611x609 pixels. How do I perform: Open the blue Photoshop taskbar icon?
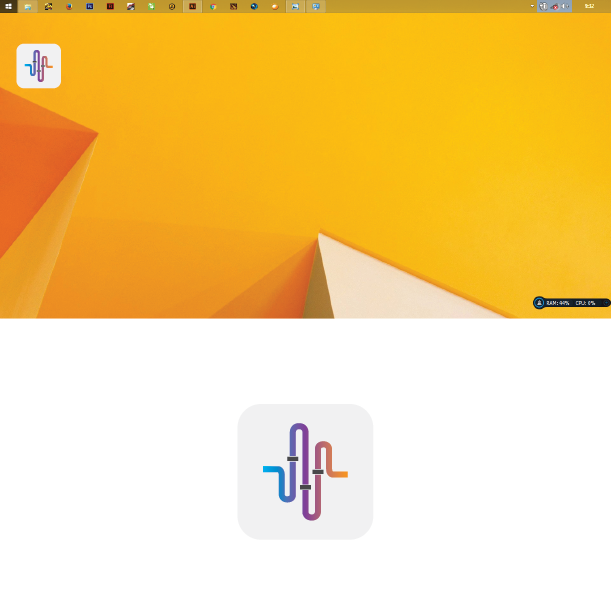[x=90, y=6]
